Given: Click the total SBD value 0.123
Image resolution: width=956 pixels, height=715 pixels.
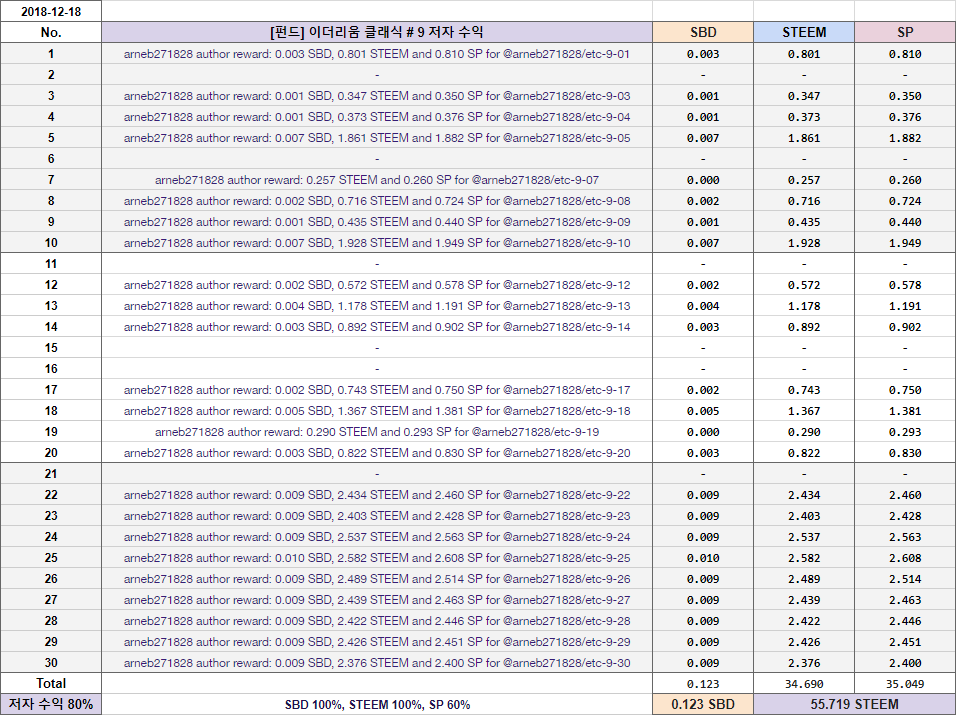Looking at the screenshot, I should (703, 685).
